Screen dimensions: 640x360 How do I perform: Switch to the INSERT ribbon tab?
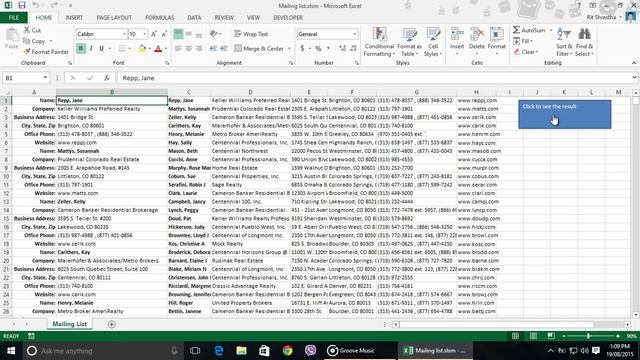74,18
